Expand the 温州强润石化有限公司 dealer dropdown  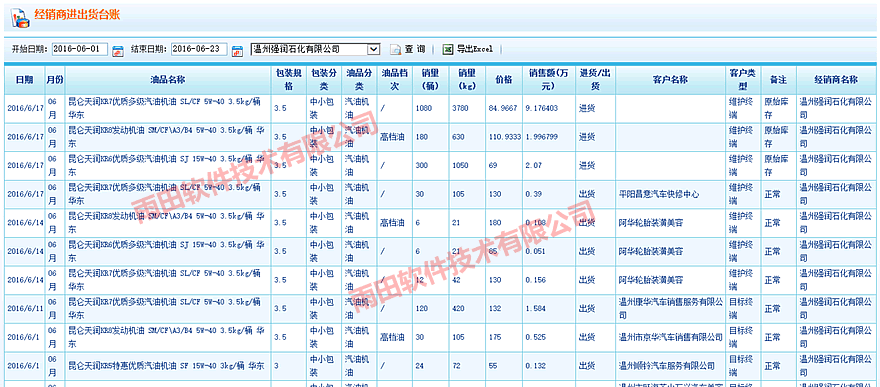coord(315,49)
